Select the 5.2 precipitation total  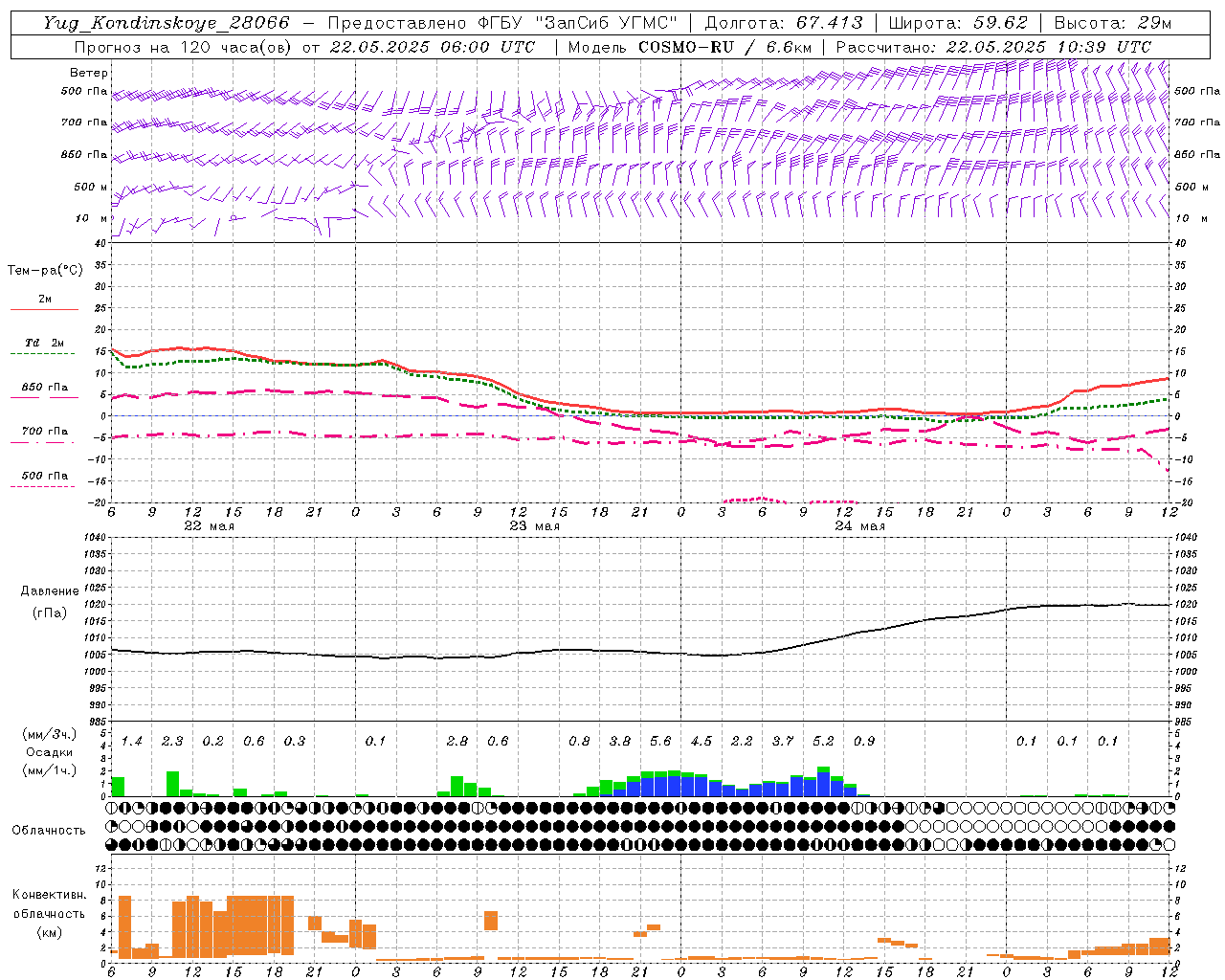click(x=823, y=741)
